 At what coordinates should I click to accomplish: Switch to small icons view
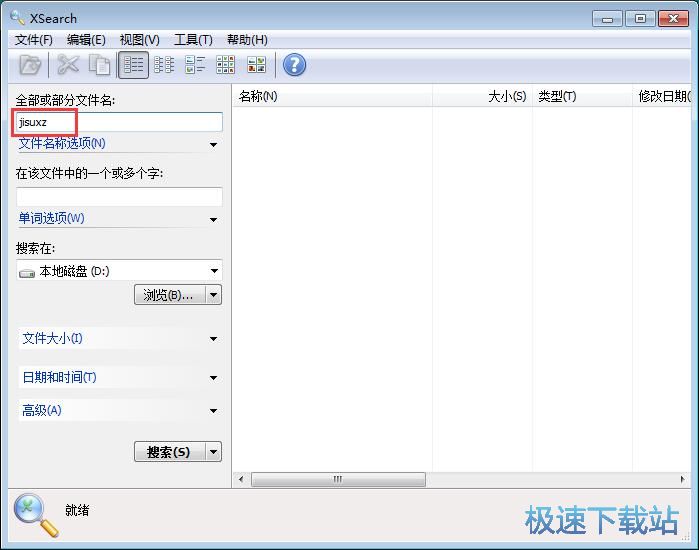click(226, 65)
